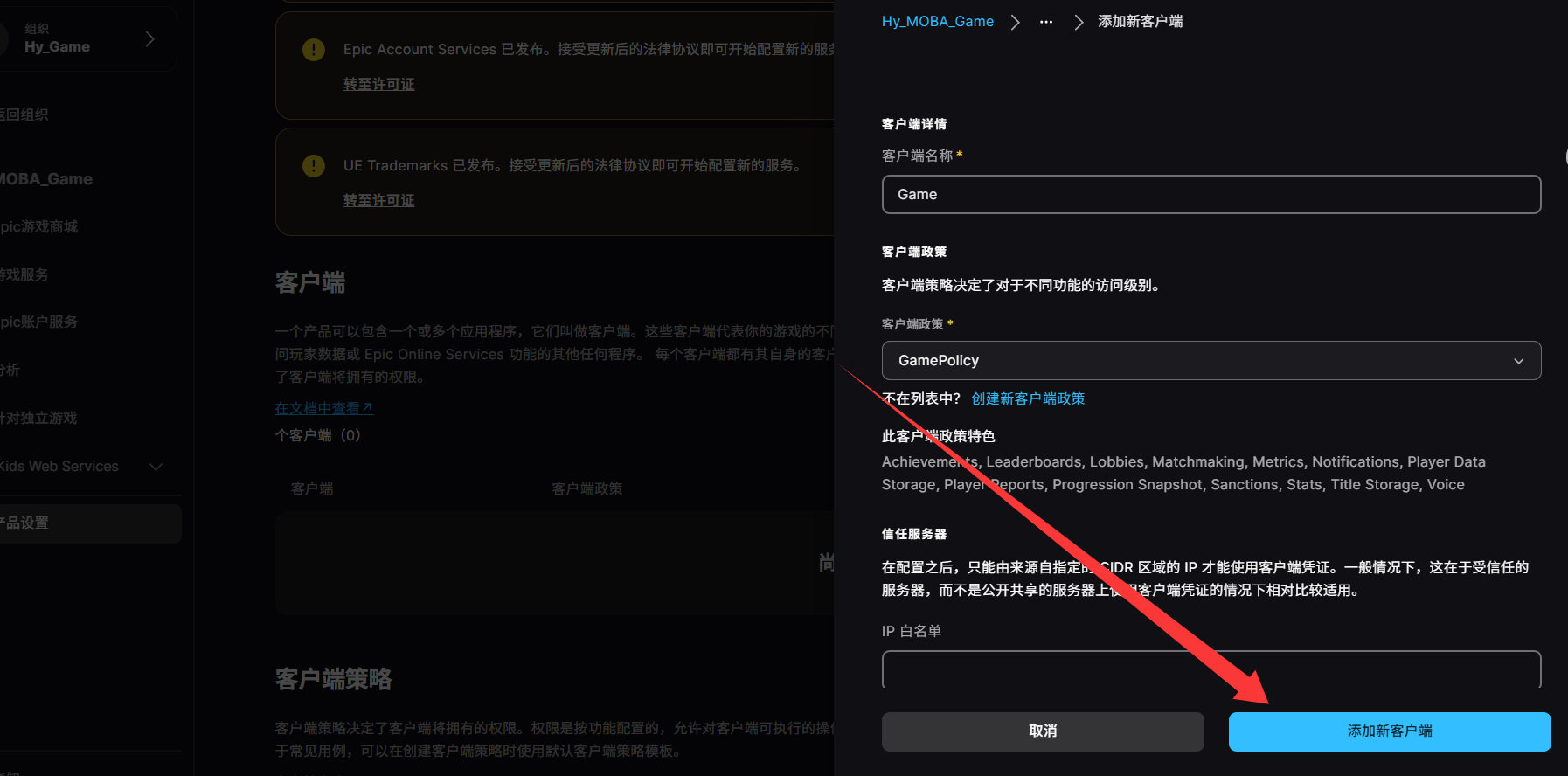
Task: Click the Epic Account Services warning icon
Action: 313,50
